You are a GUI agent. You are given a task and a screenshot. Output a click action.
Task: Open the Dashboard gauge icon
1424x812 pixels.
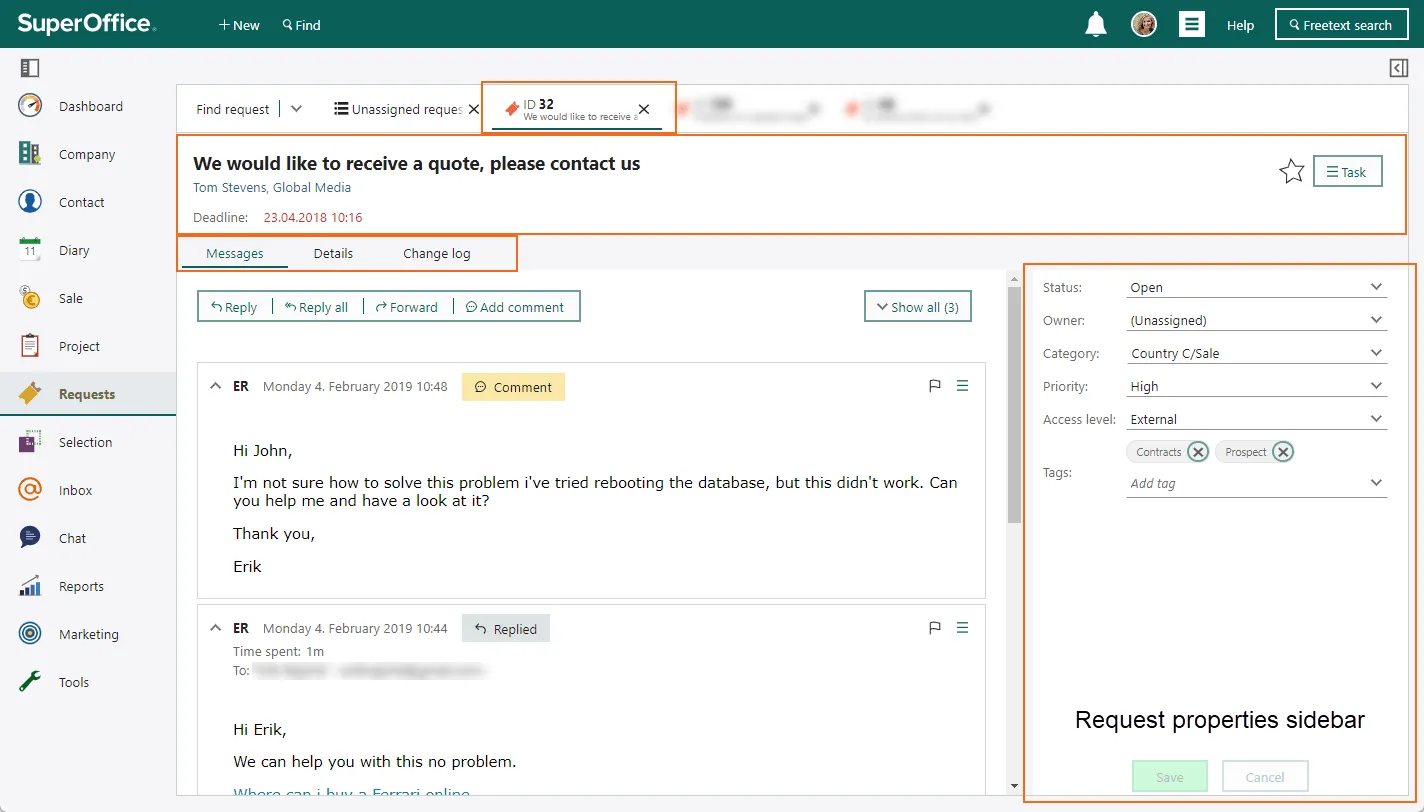[x=30, y=106]
